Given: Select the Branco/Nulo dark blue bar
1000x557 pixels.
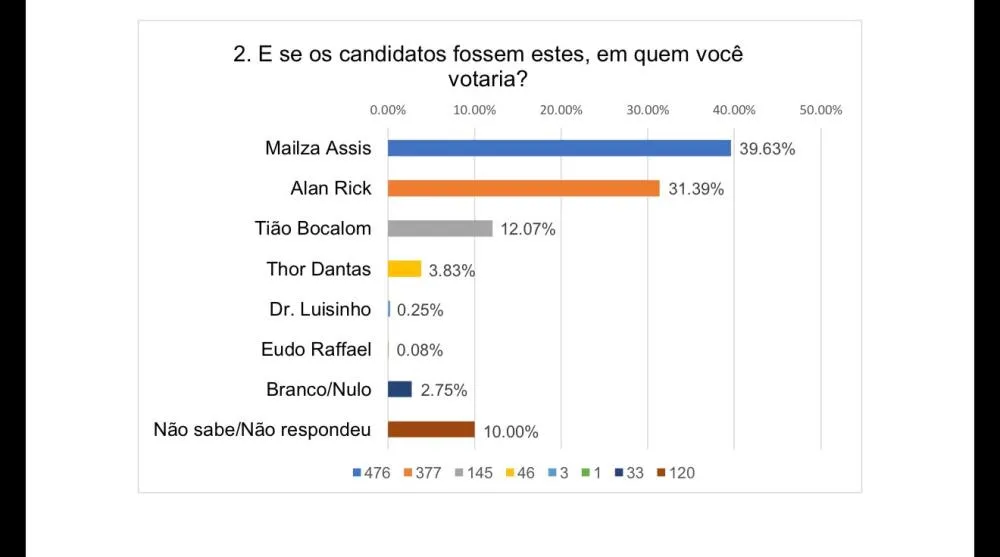Looking at the screenshot, I should 400,389.
